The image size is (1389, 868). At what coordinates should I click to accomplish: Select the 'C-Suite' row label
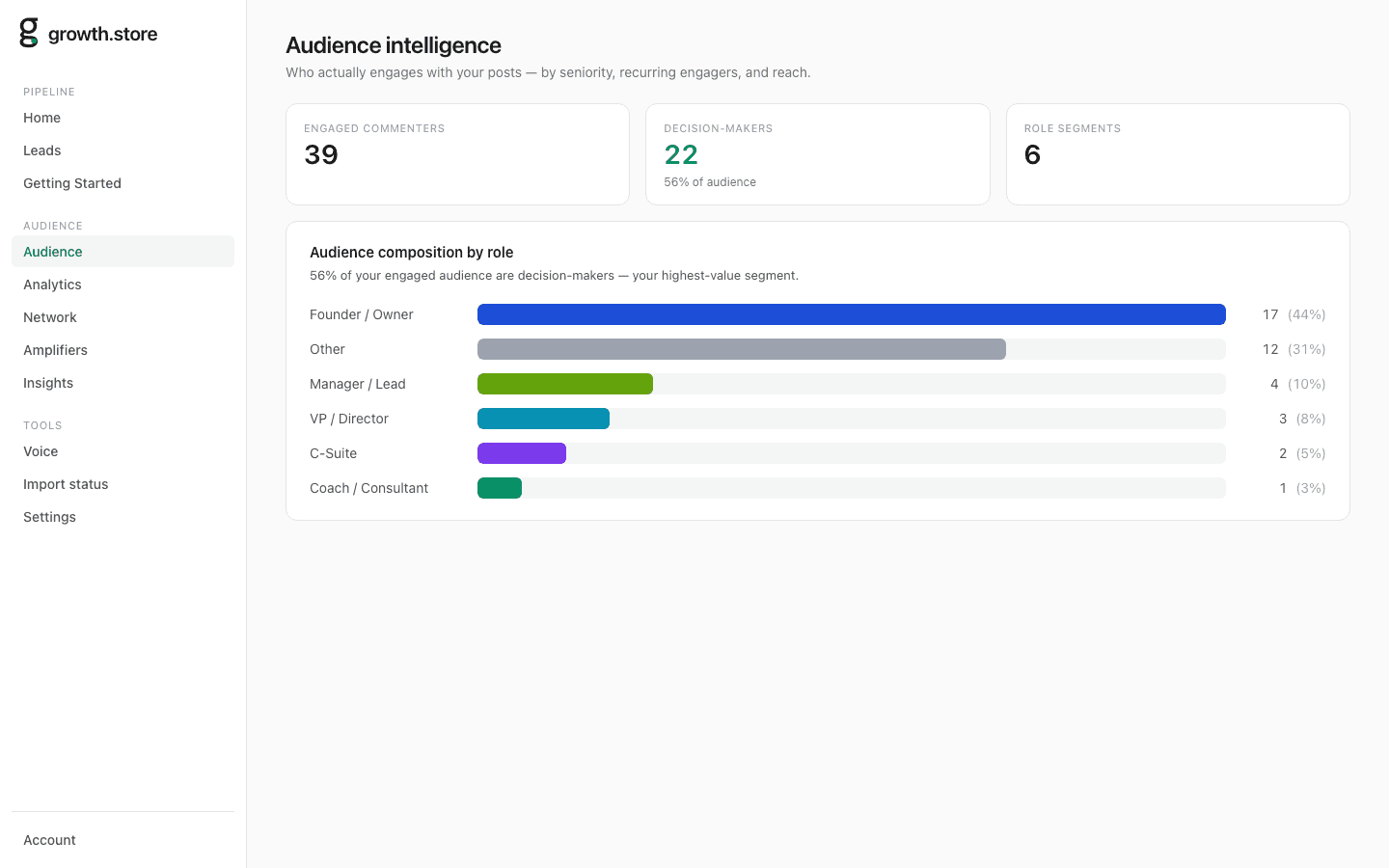334,453
